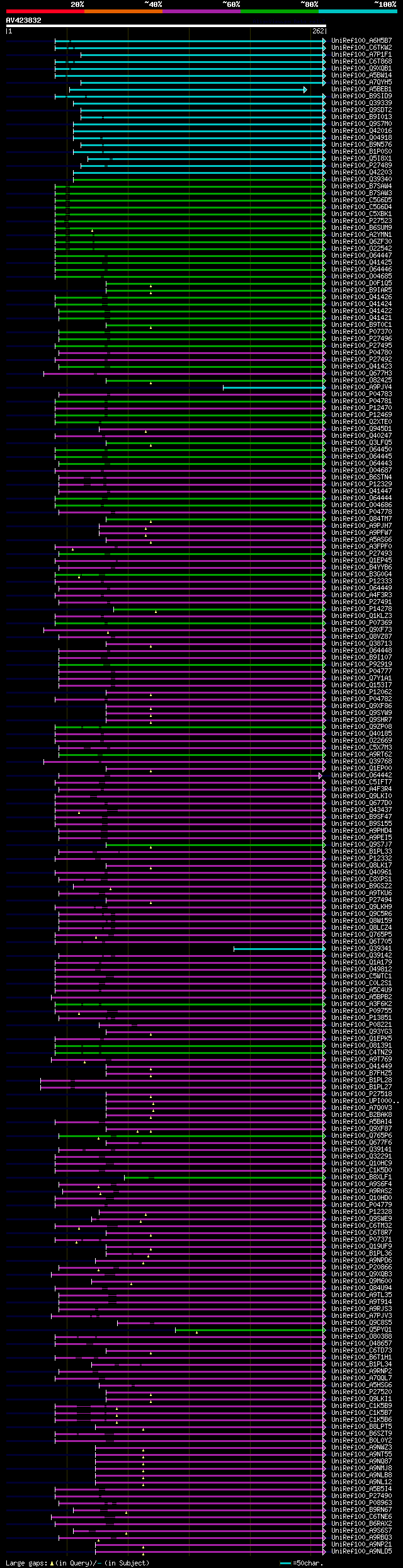Viewport: 403px width, 1568px height.
Task: Select the UniRef100_P13851 label
Action: [x=361, y=1018]
